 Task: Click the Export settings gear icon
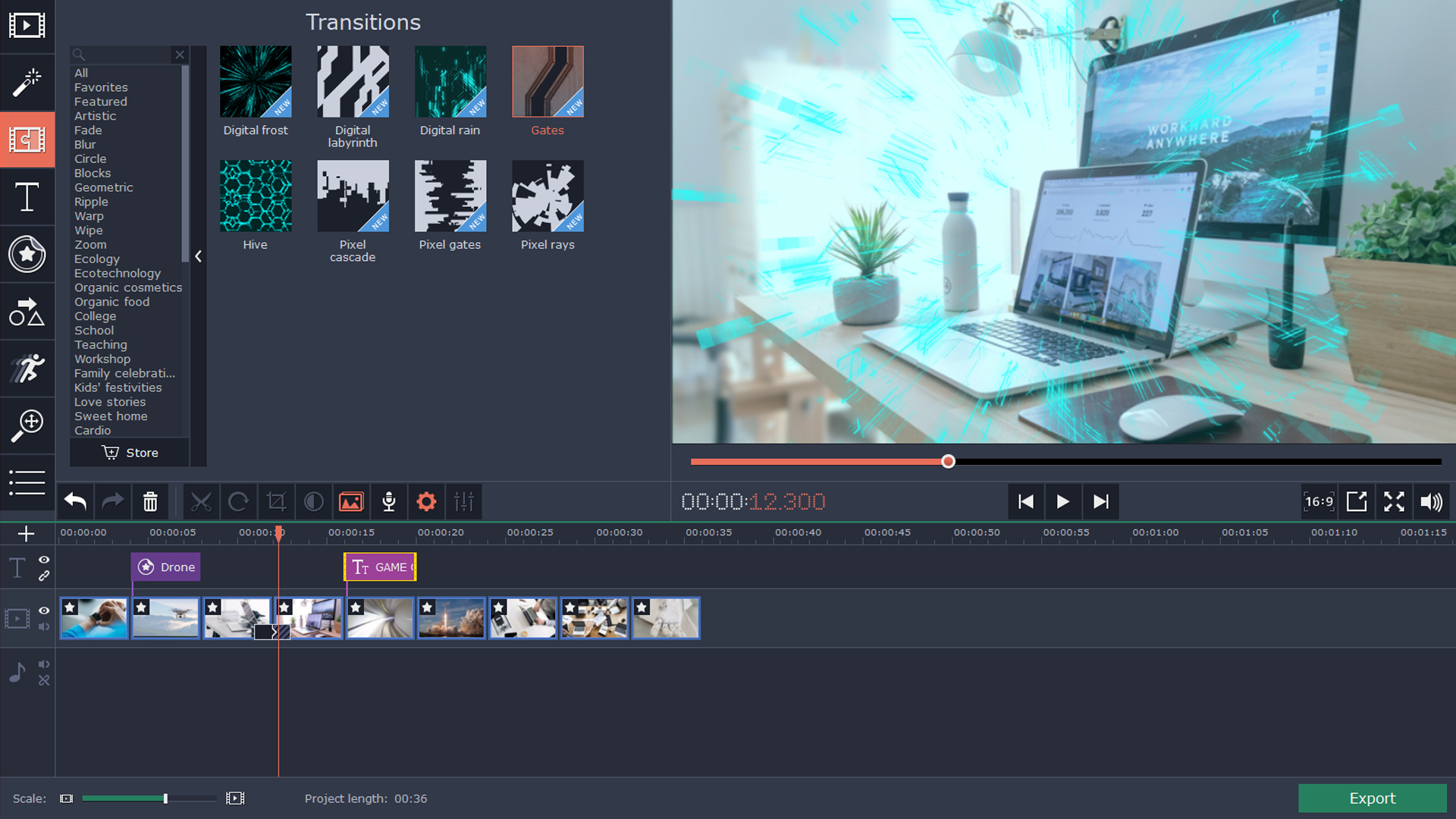click(x=426, y=501)
